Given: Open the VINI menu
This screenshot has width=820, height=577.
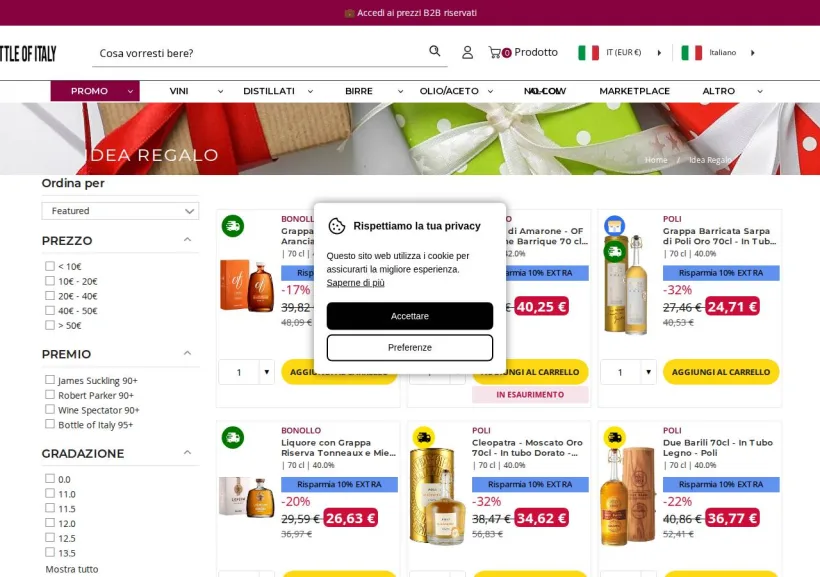Looking at the screenshot, I should 179,91.
